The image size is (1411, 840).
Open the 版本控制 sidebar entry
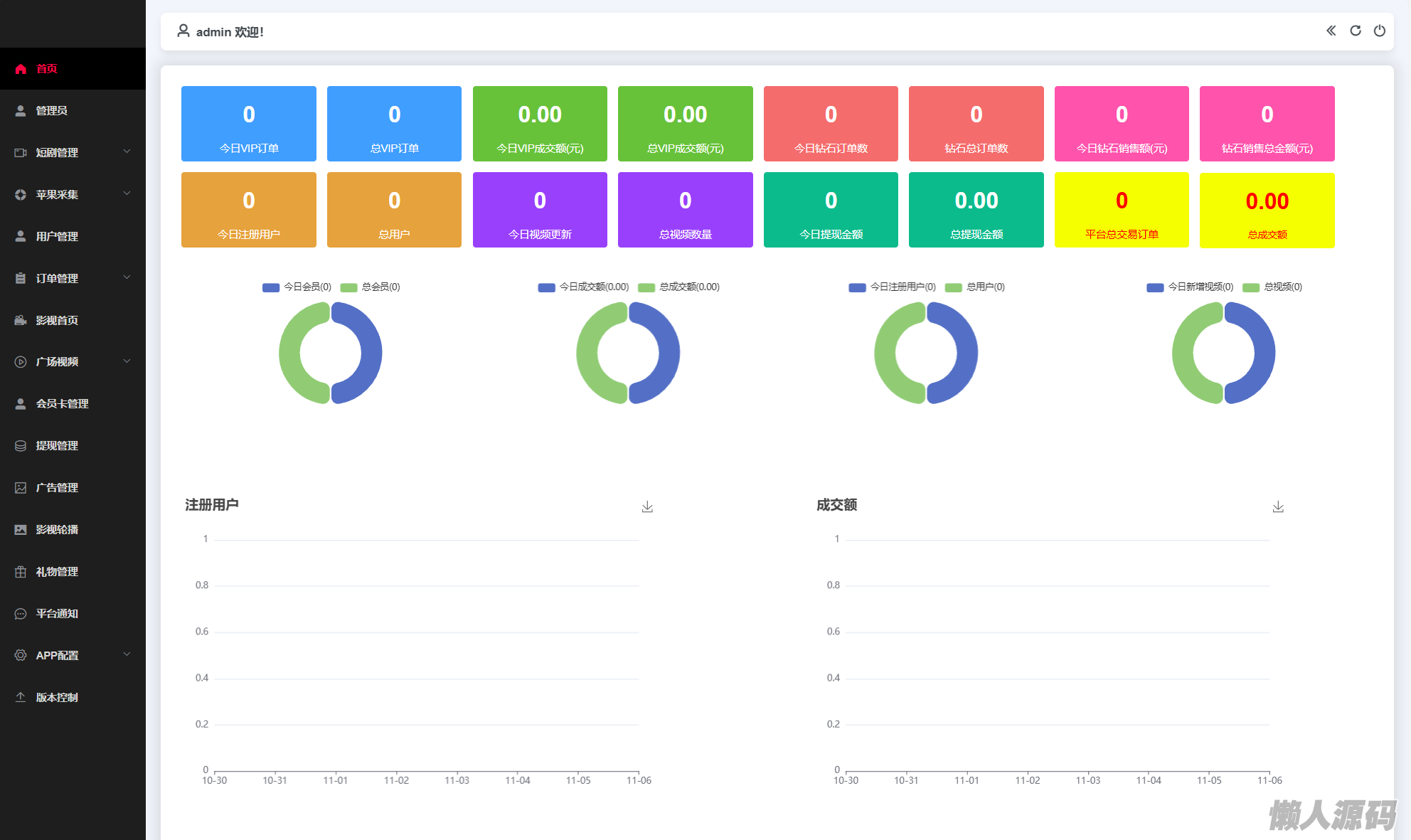click(x=57, y=697)
